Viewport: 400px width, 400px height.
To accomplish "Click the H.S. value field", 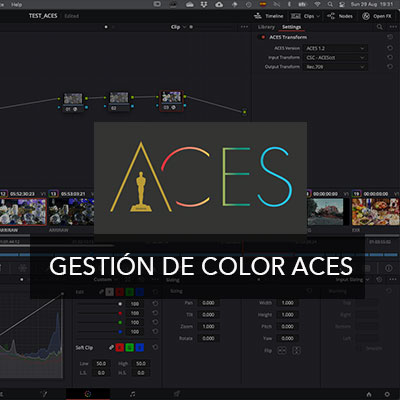I will [x=141, y=373].
